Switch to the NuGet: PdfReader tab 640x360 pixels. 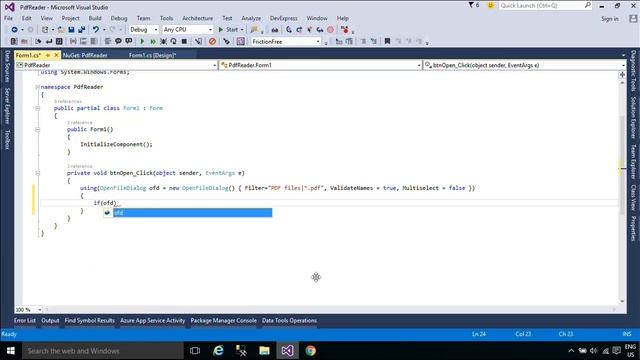tap(85, 55)
